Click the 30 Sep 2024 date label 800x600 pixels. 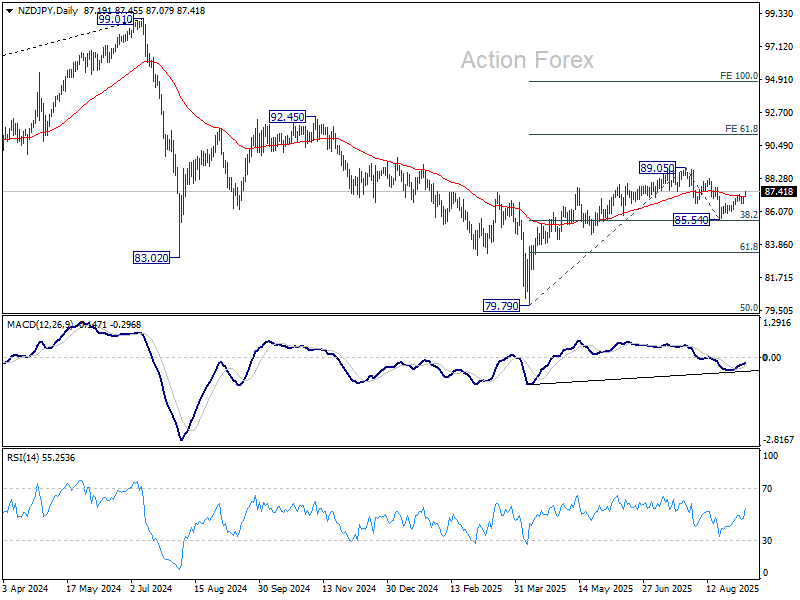tap(284, 588)
